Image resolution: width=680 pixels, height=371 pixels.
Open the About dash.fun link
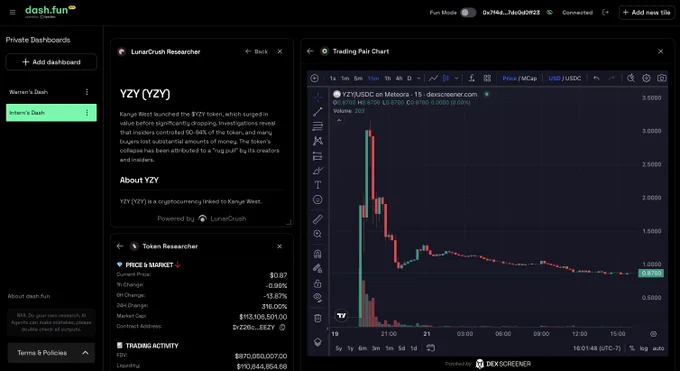(29, 296)
